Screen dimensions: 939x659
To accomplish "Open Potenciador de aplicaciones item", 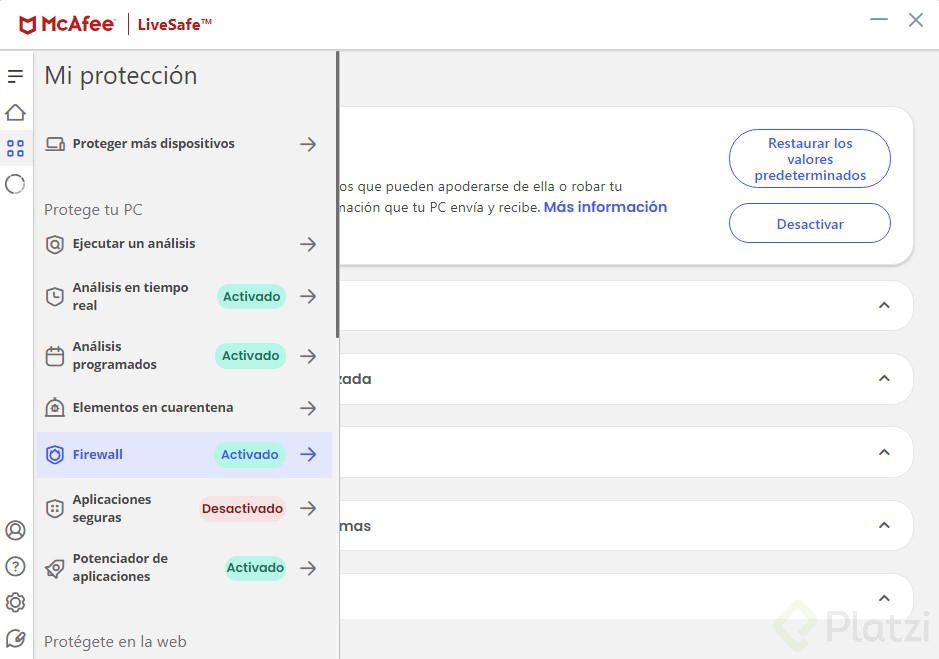I will tap(184, 568).
